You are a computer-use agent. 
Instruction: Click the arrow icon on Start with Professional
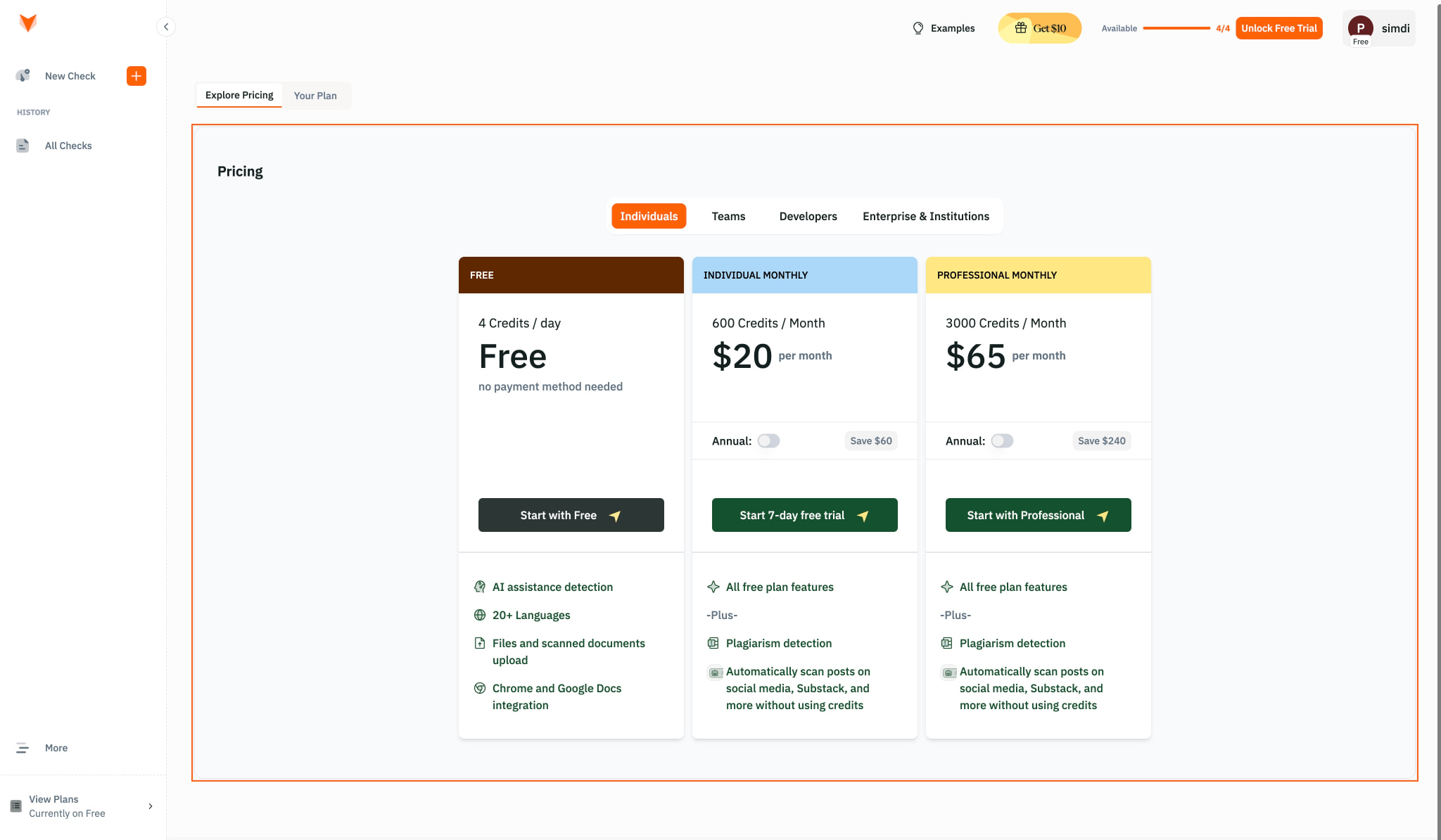pyautogui.click(x=1103, y=516)
